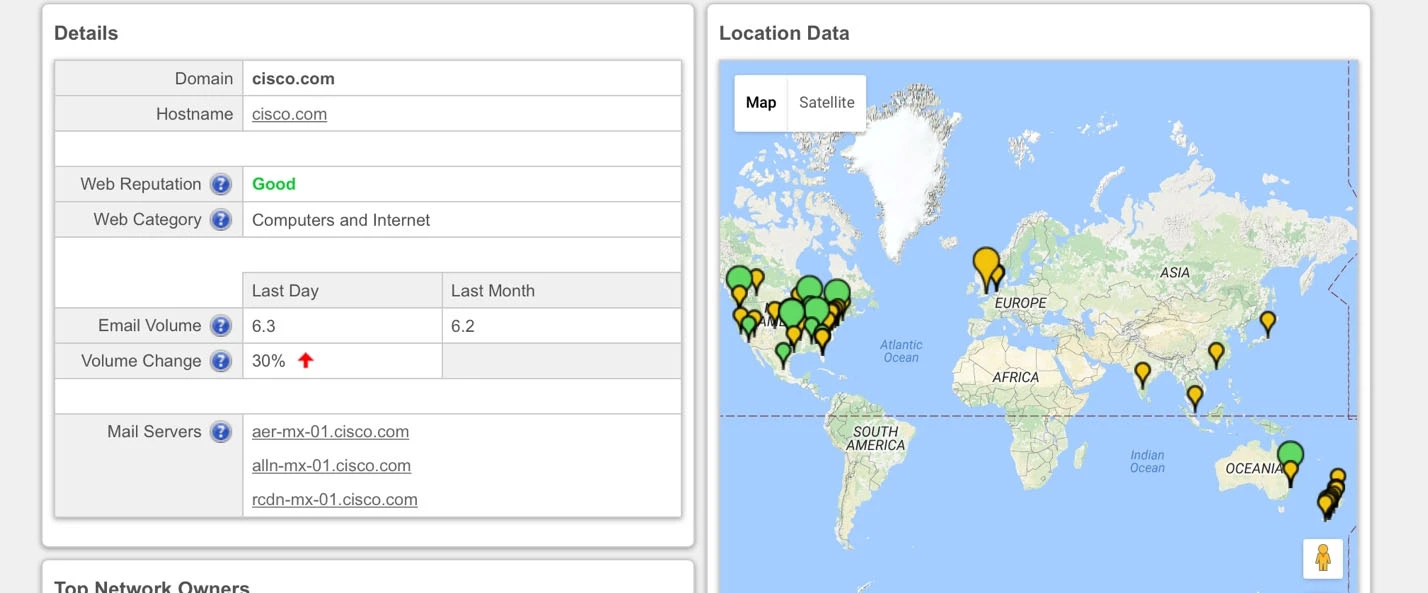This screenshot has width=1428, height=593.
Task: Click the Street View pegman icon
Action: tap(1322, 558)
